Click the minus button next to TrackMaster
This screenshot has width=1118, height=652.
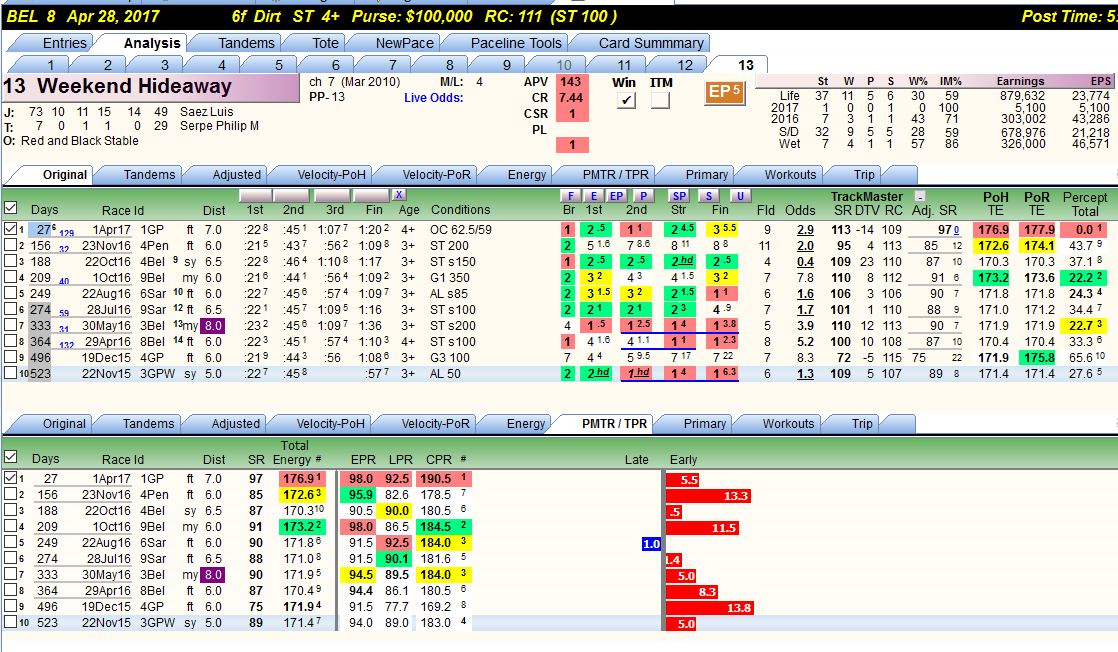pos(920,196)
